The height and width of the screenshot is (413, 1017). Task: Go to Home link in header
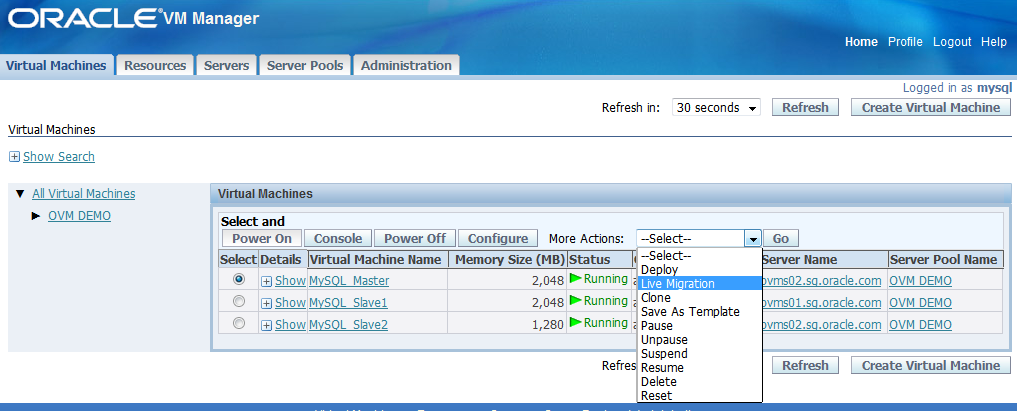[x=861, y=42]
